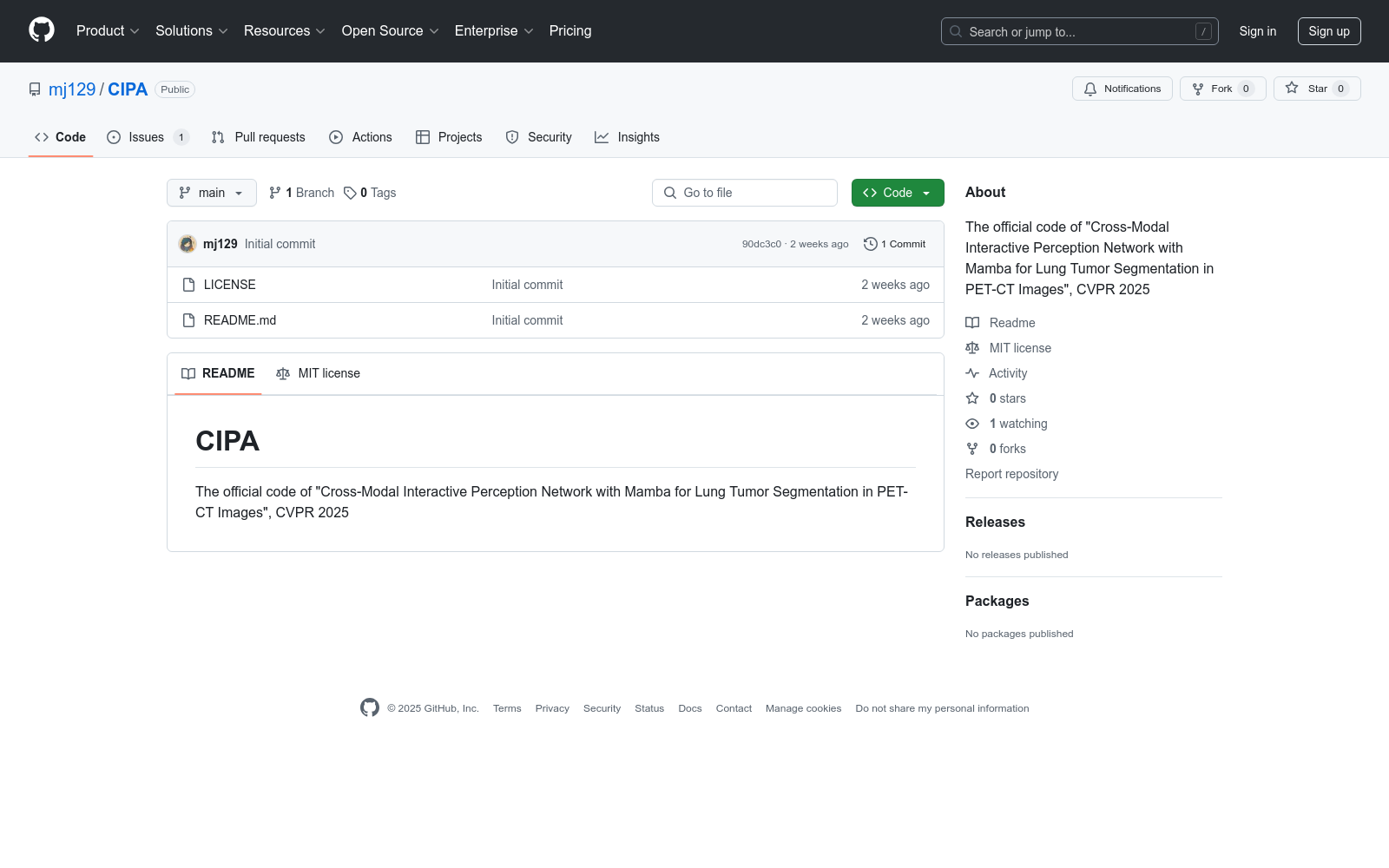Screen dimensions: 1389x868
Task: Open commit hash 90dc3c0
Action: click(761, 244)
